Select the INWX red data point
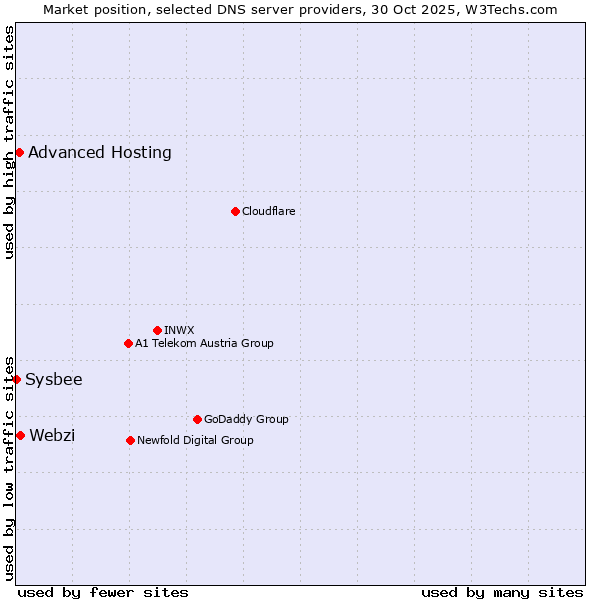Viewport: 600px width, 600px height. pos(157,330)
